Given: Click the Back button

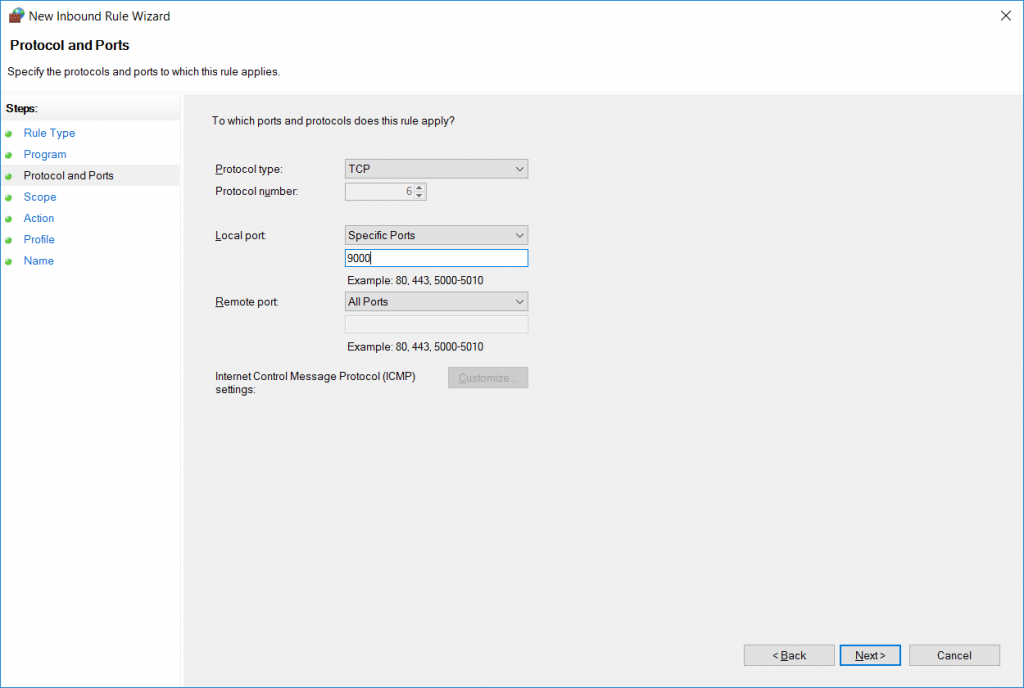Looking at the screenshot, I should pyautogui.click(x=788, y=655).
